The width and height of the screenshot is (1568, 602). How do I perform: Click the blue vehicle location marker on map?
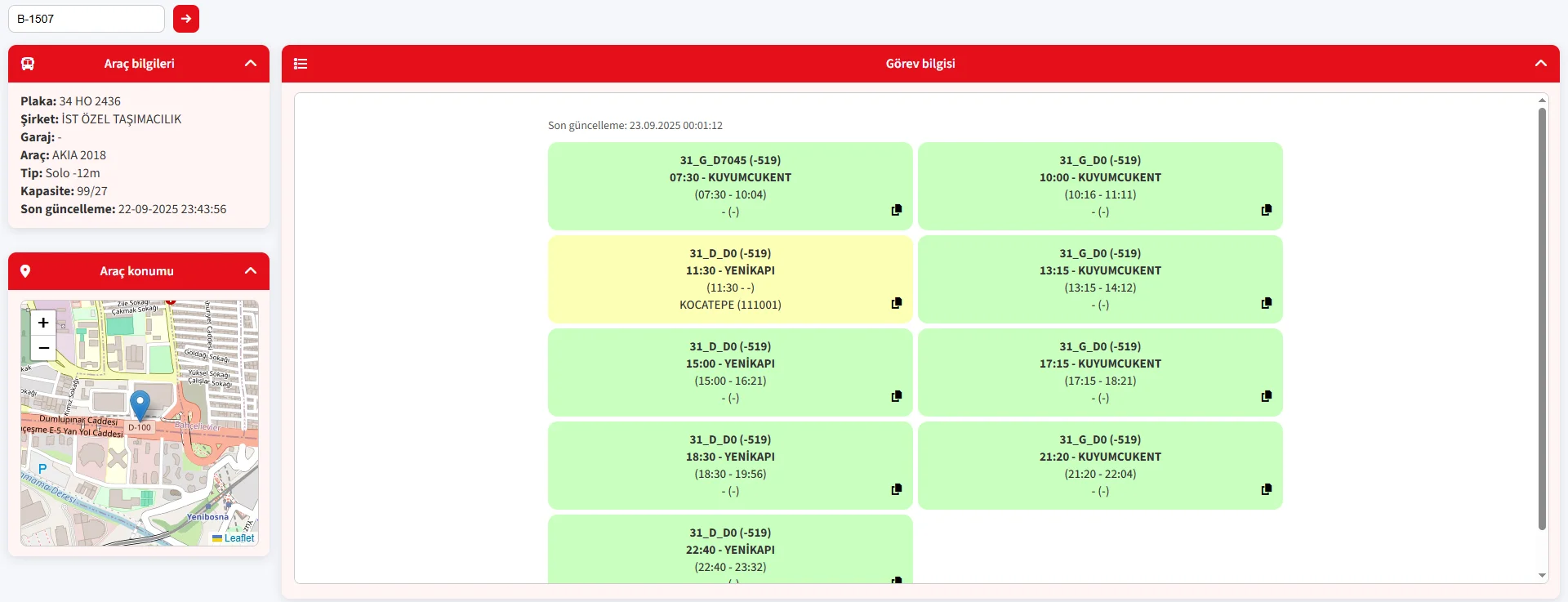pyautogui.click(x=140, y=404)
